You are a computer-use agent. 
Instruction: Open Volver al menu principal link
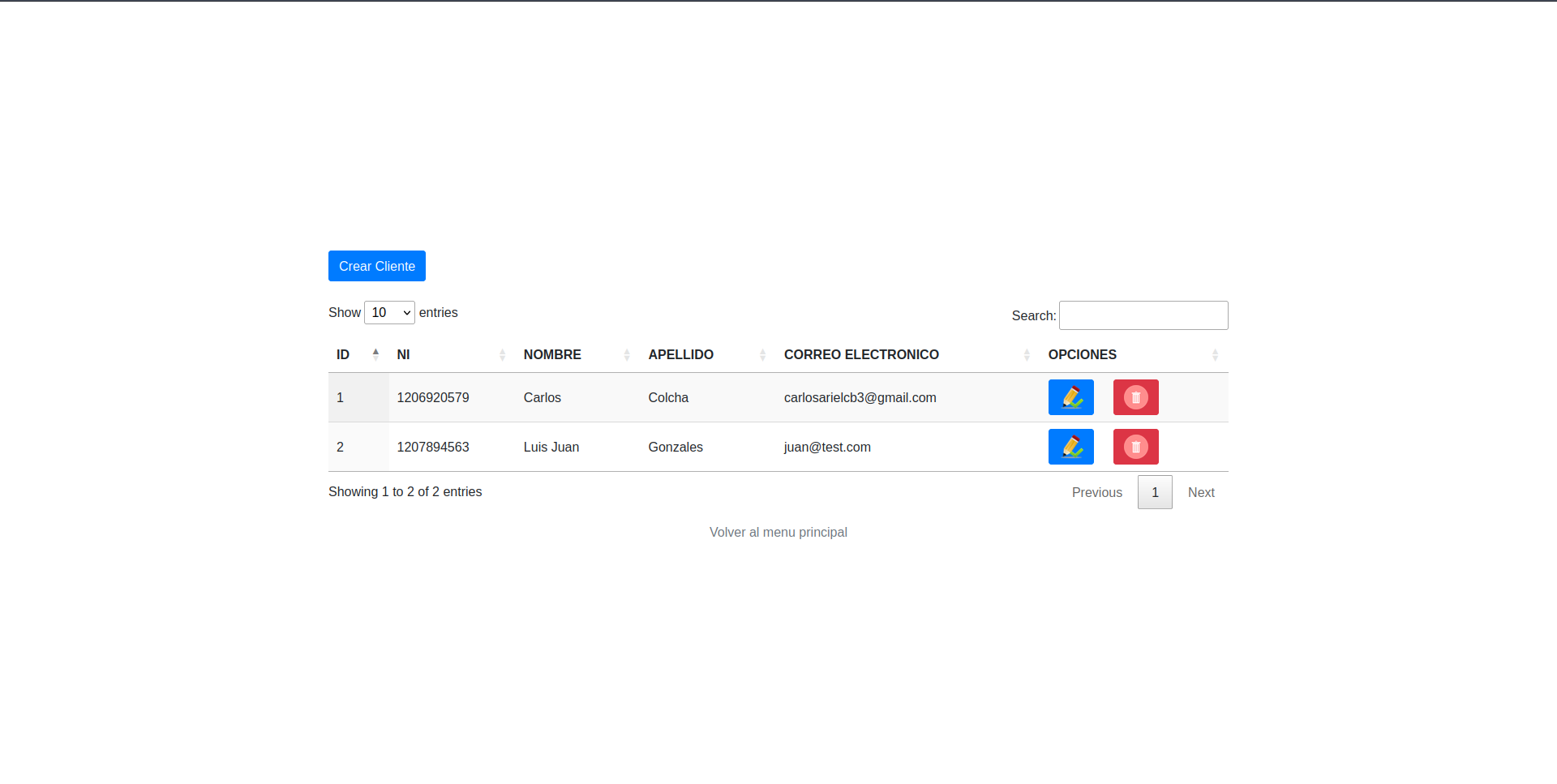(778, 532)
